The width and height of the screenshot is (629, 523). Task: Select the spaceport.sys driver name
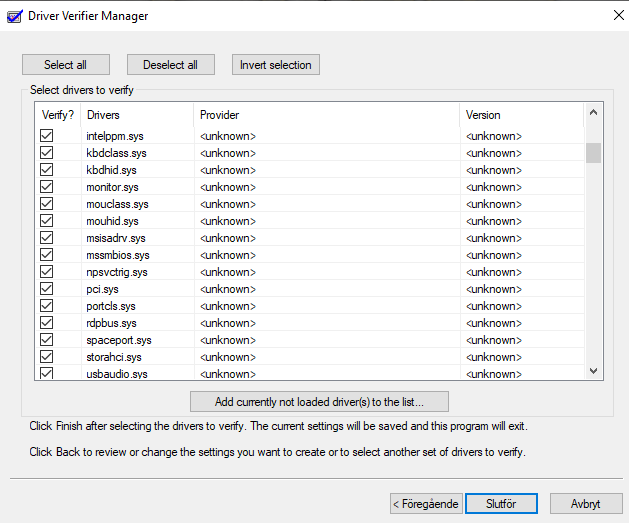coord(119,340)
